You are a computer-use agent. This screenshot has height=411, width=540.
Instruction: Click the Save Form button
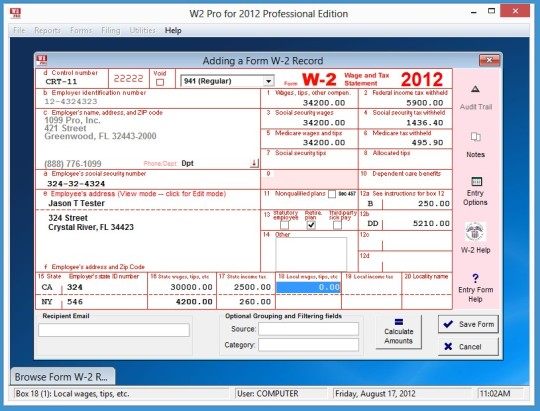coord(468,324)
